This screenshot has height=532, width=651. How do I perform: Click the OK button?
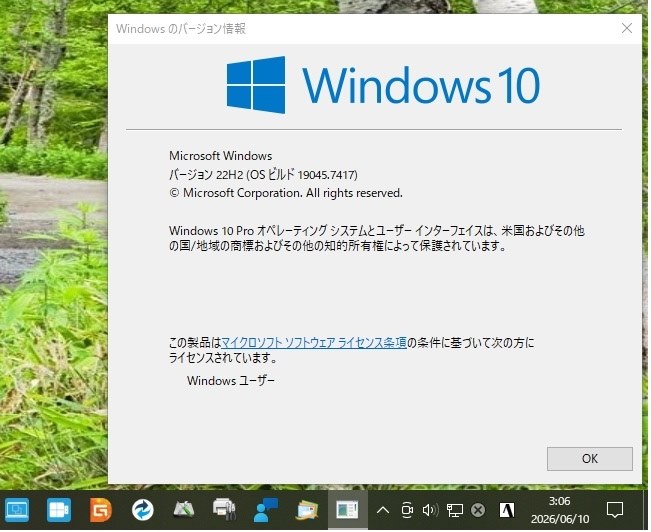click(591, 460)
